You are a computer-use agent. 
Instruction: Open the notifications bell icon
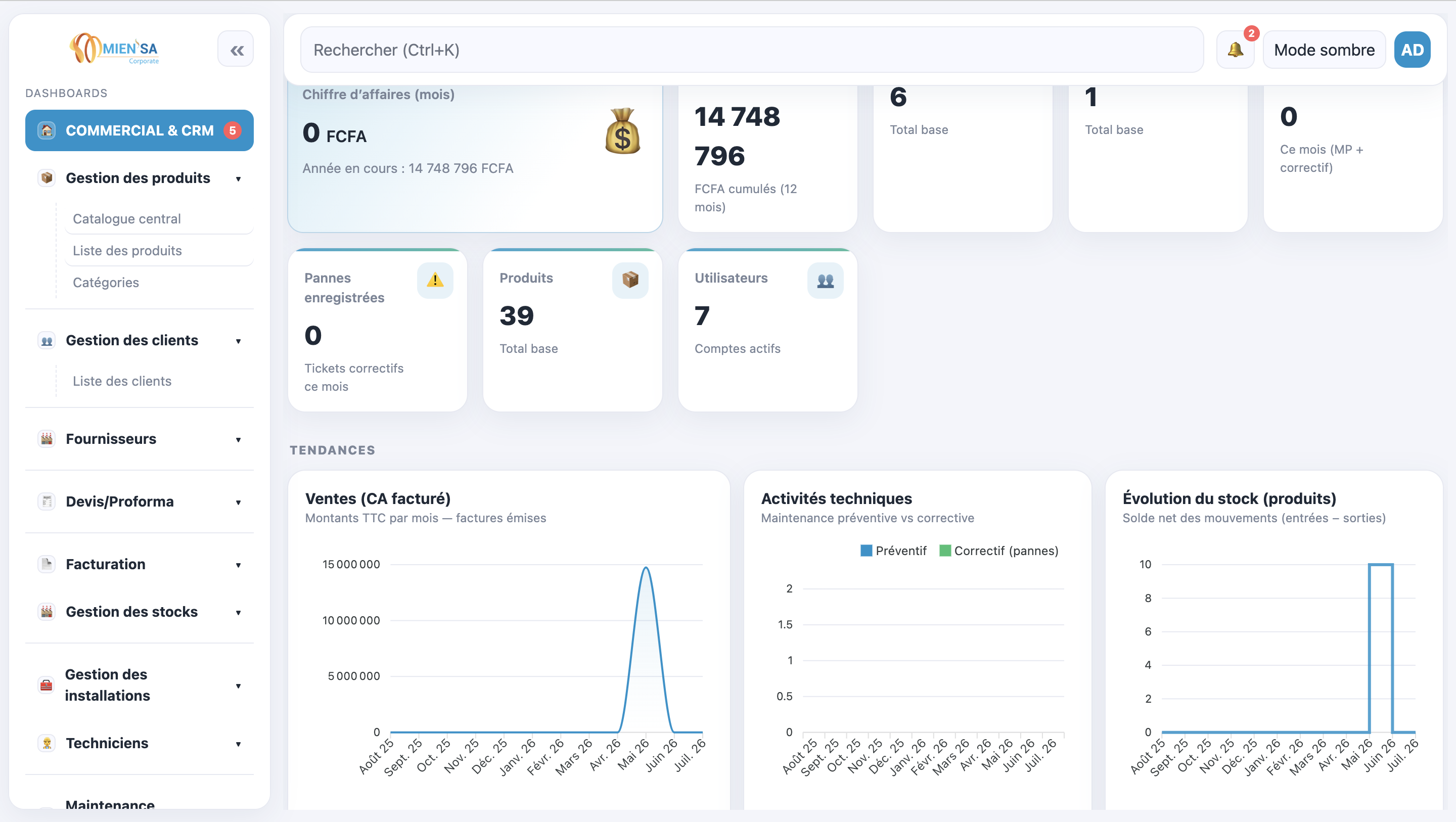click(1235, 50)
